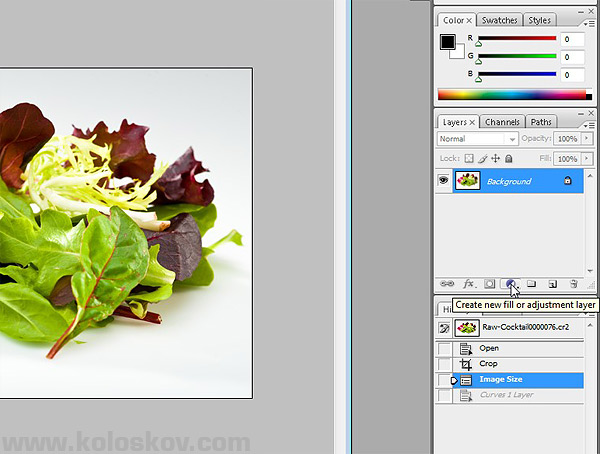Lock transparent pixels
Screen dimensions: 600x454
pyautogui.click(x=469, y=158)
